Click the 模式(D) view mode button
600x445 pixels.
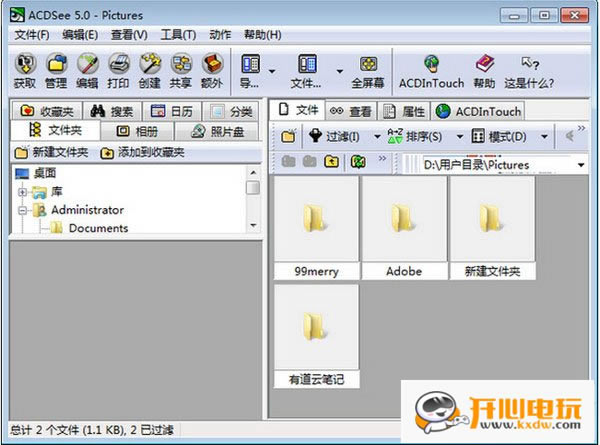(x=499, y=136)
